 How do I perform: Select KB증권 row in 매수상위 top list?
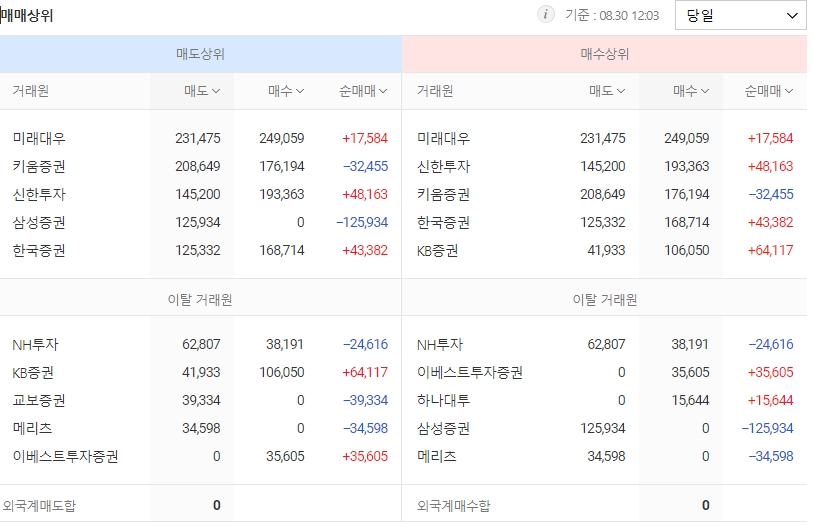coord(604,250)
